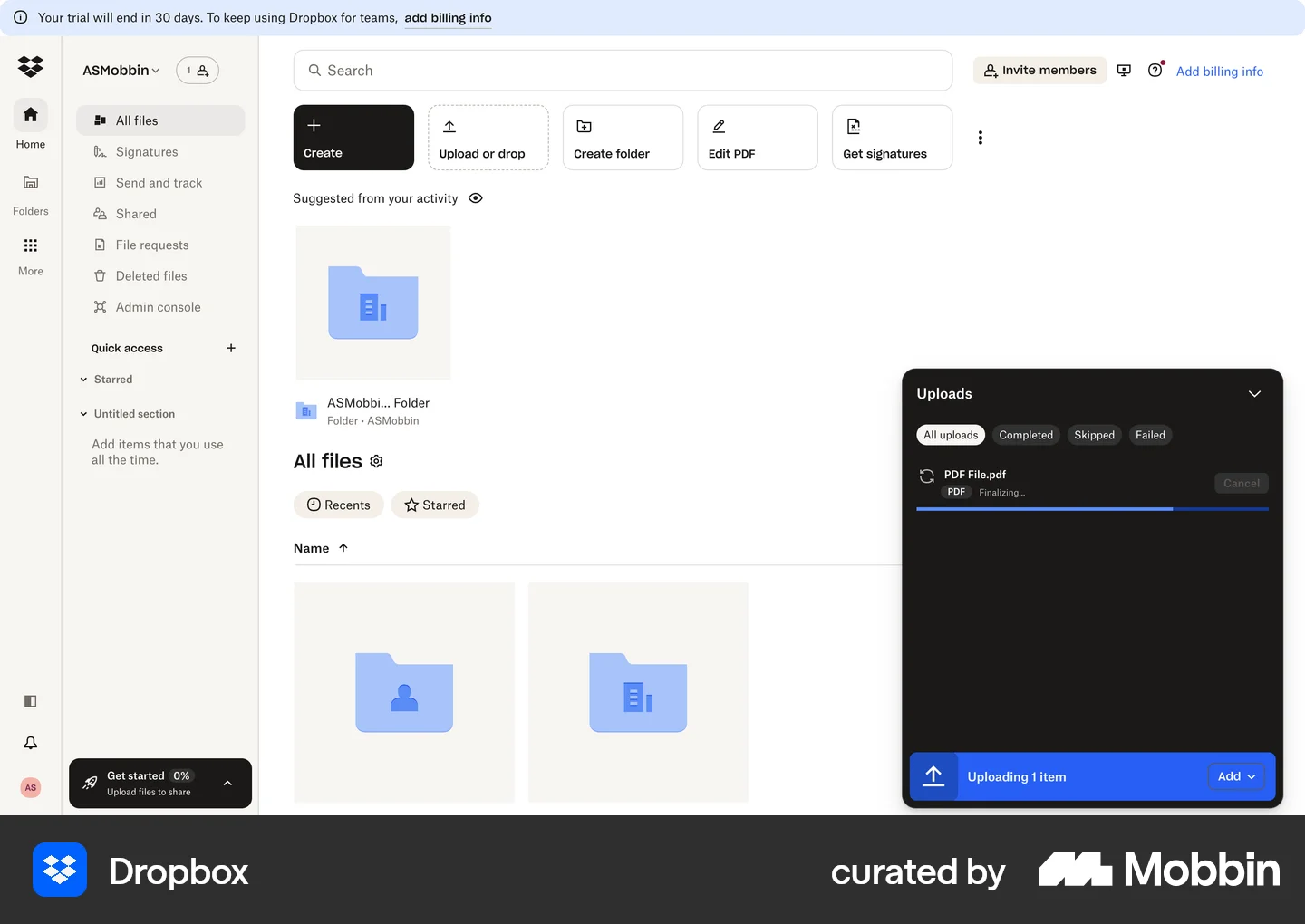Toggle the Recents filter chip

pos(339,505)
